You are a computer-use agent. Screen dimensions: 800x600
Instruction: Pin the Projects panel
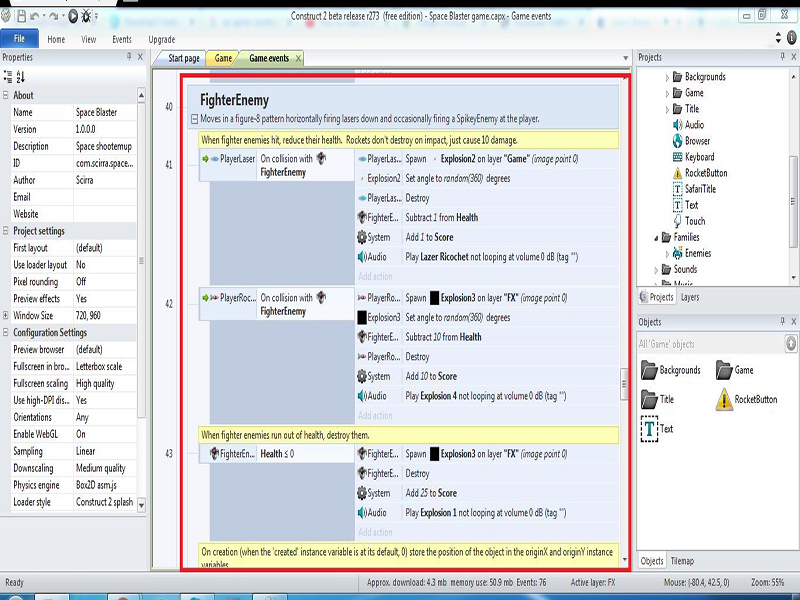point(783,57)
